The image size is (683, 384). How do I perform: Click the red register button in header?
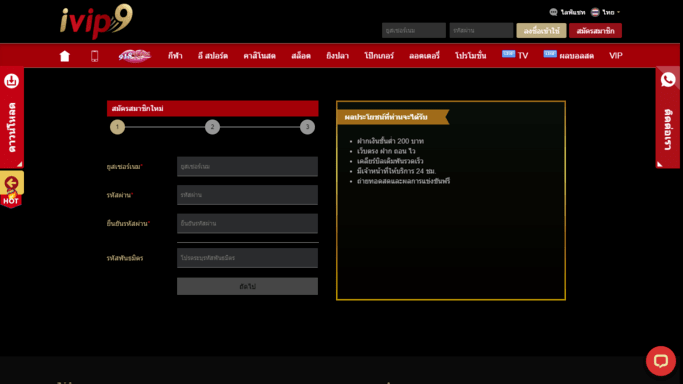[595, 30]
